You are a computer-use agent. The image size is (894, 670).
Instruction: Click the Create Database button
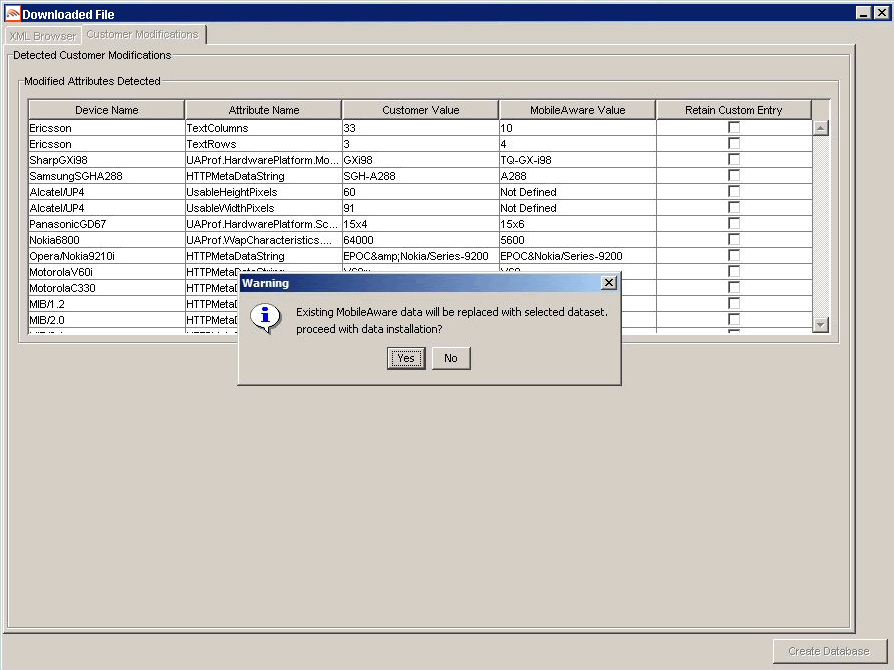click(x=829, y=651)
